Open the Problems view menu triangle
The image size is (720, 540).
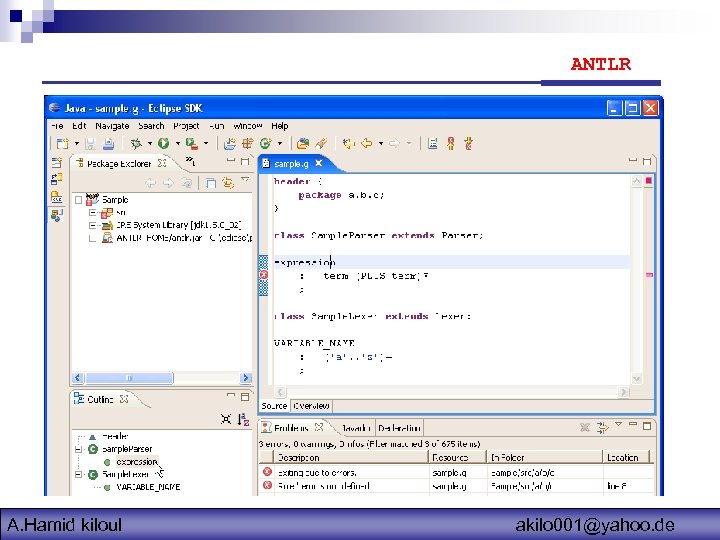coord(619,425)
